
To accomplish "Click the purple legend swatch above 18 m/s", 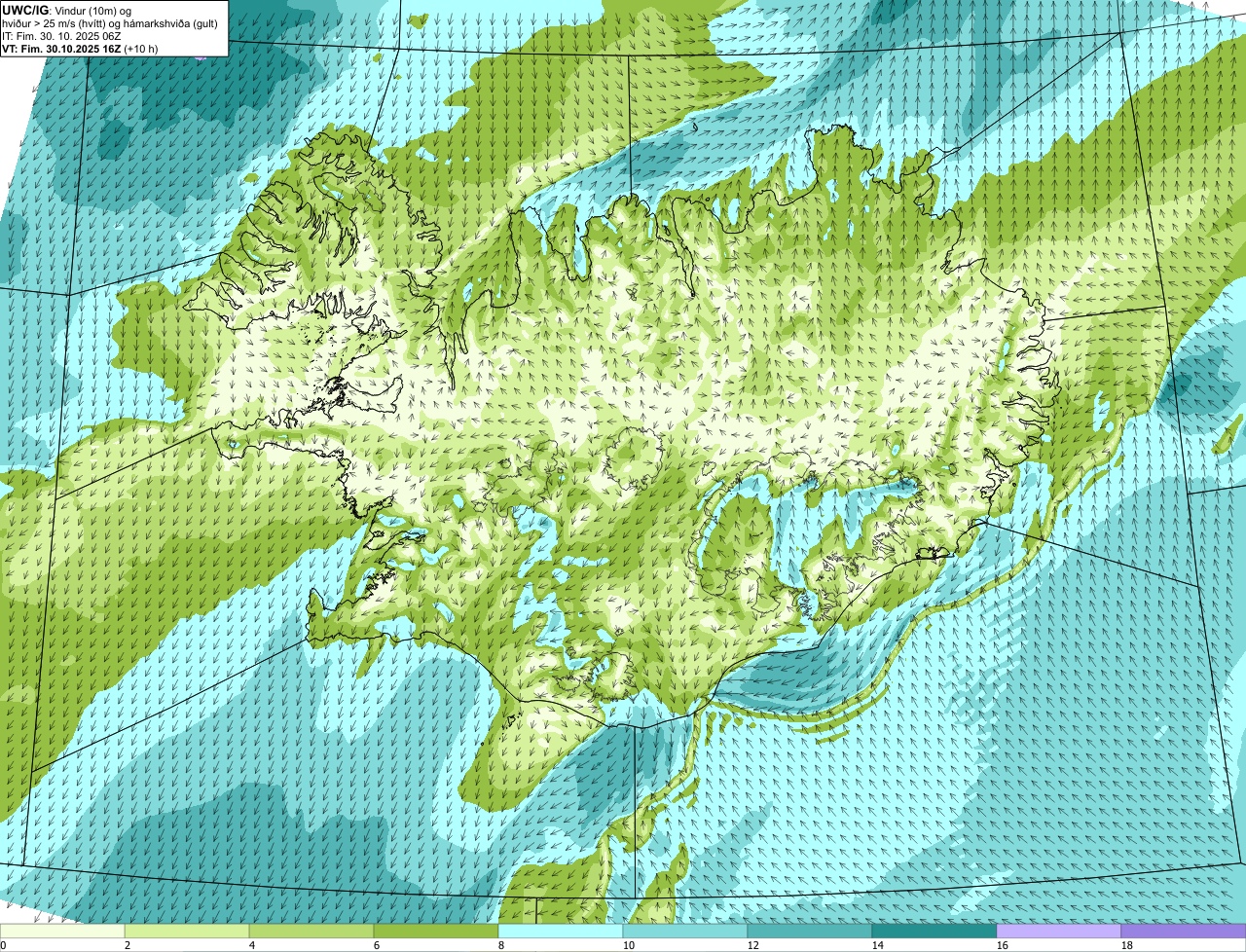I will tap(1184, 932).
